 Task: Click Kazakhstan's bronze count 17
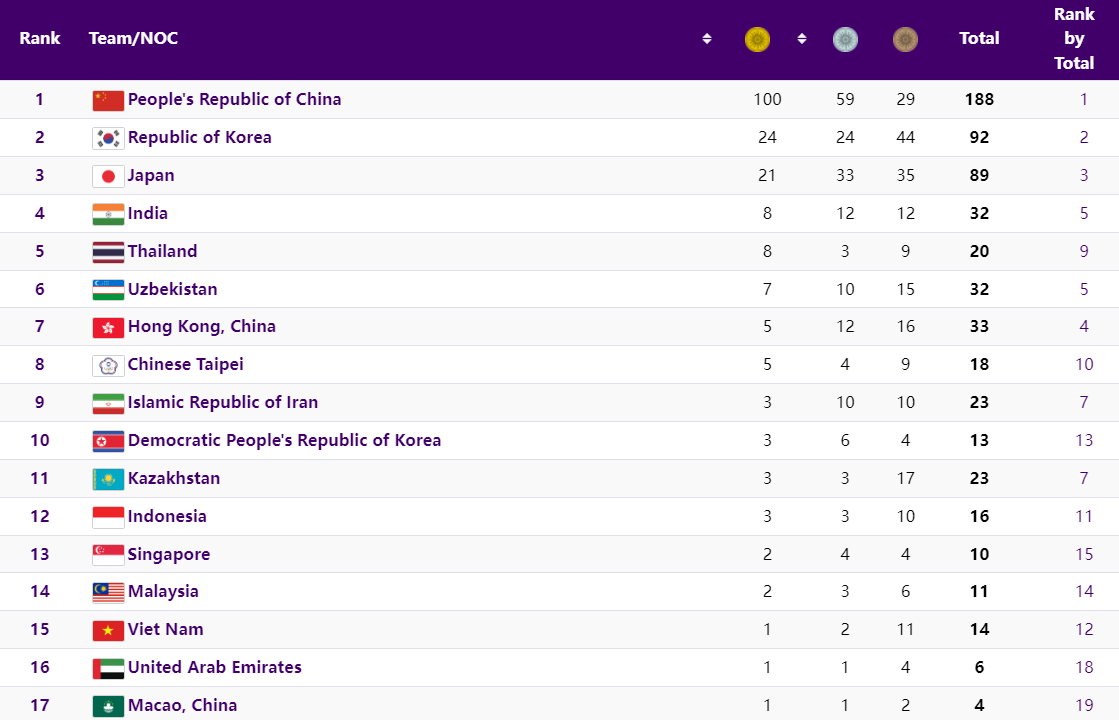[x=906, y=478]
